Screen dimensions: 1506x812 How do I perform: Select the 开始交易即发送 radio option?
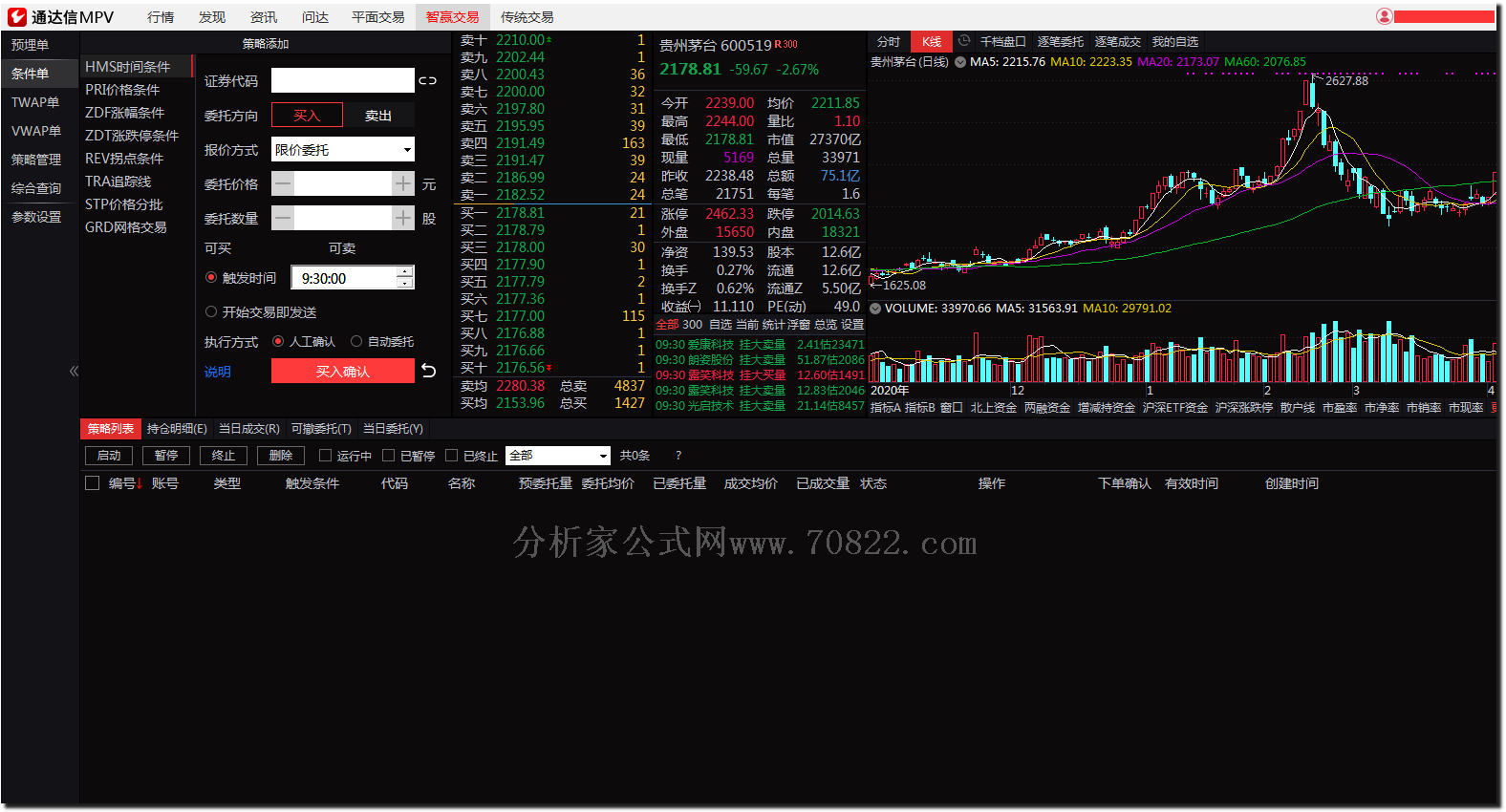[x=211, y=311]
